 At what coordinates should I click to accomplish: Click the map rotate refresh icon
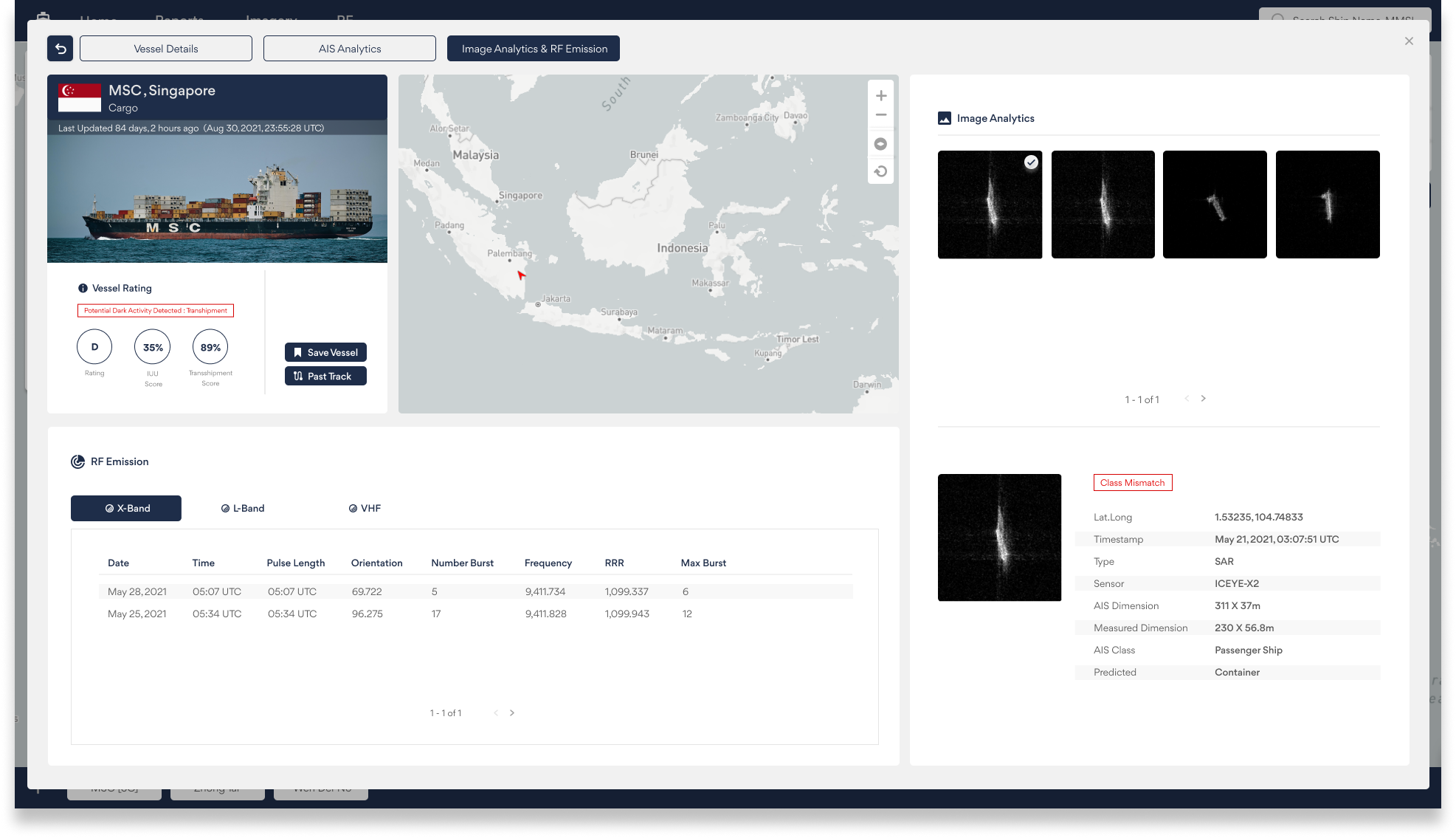point(880,171)
